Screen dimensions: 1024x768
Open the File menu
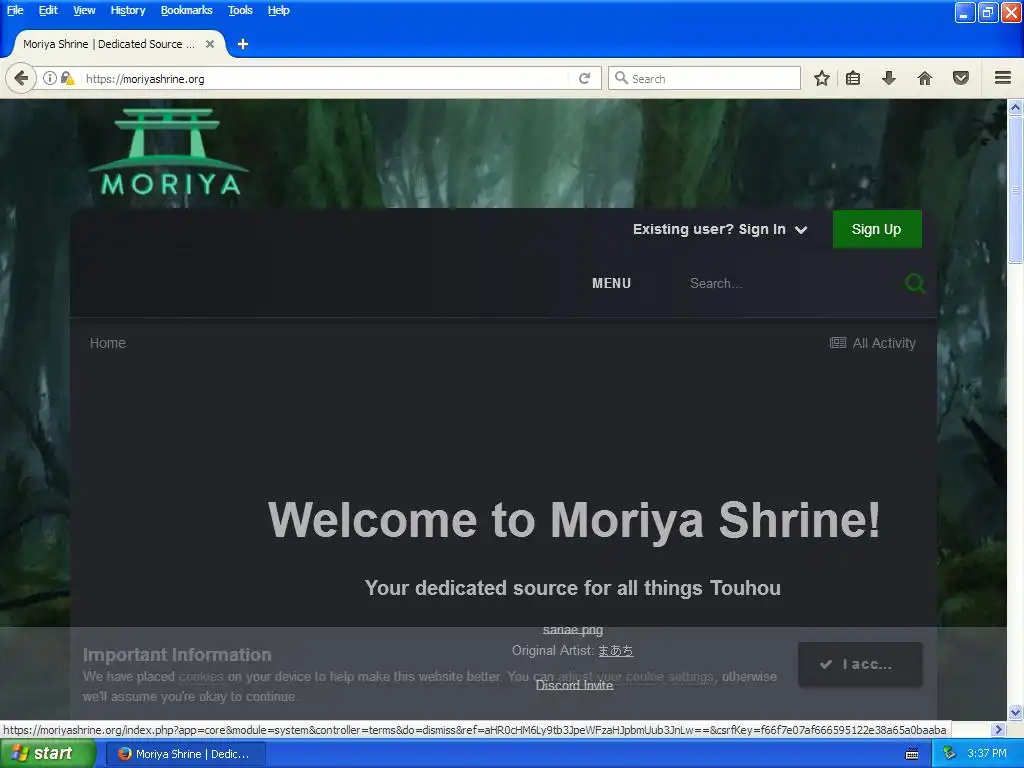click(x=15, y=10)
